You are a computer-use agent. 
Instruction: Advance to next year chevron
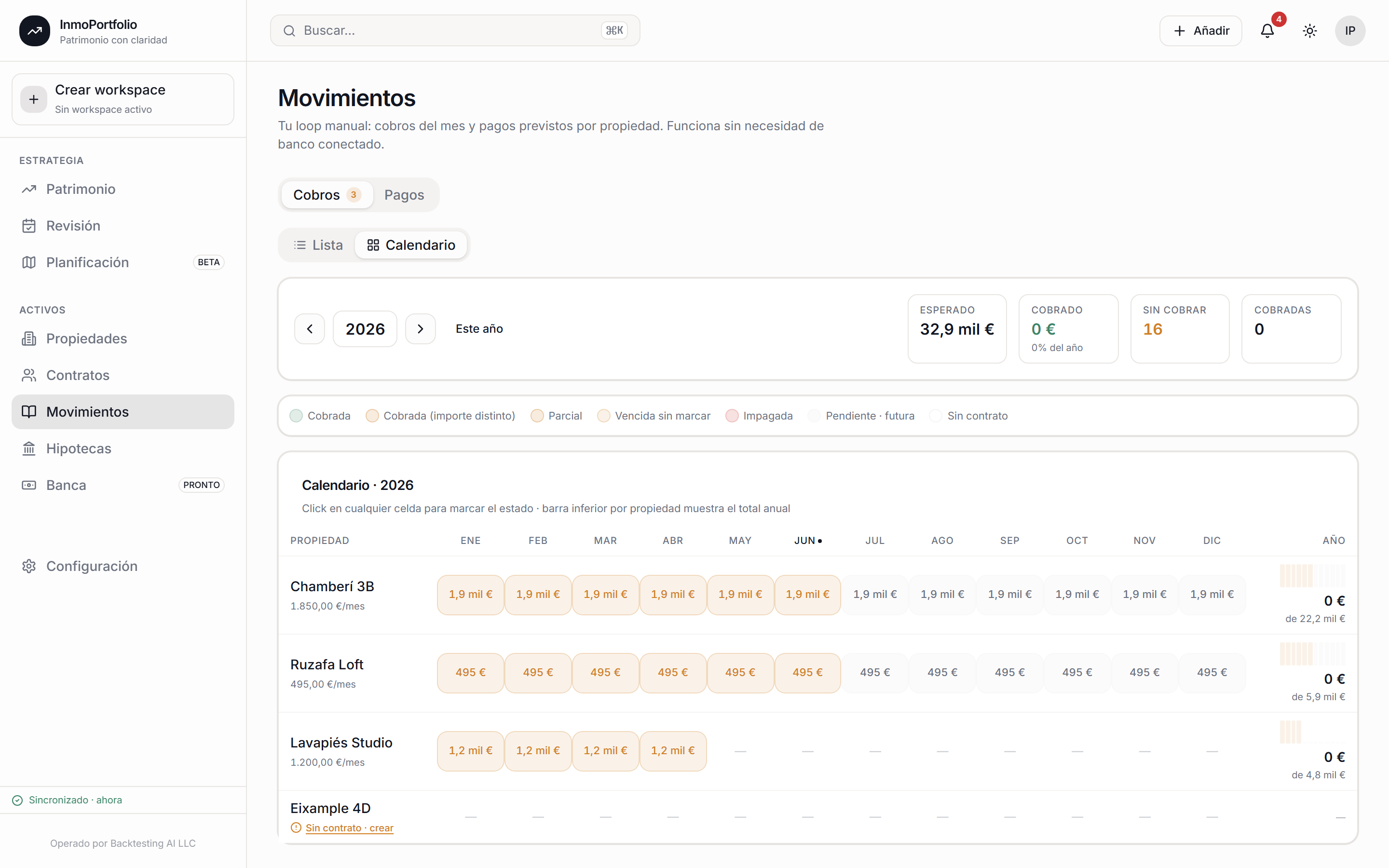(420, 329)
